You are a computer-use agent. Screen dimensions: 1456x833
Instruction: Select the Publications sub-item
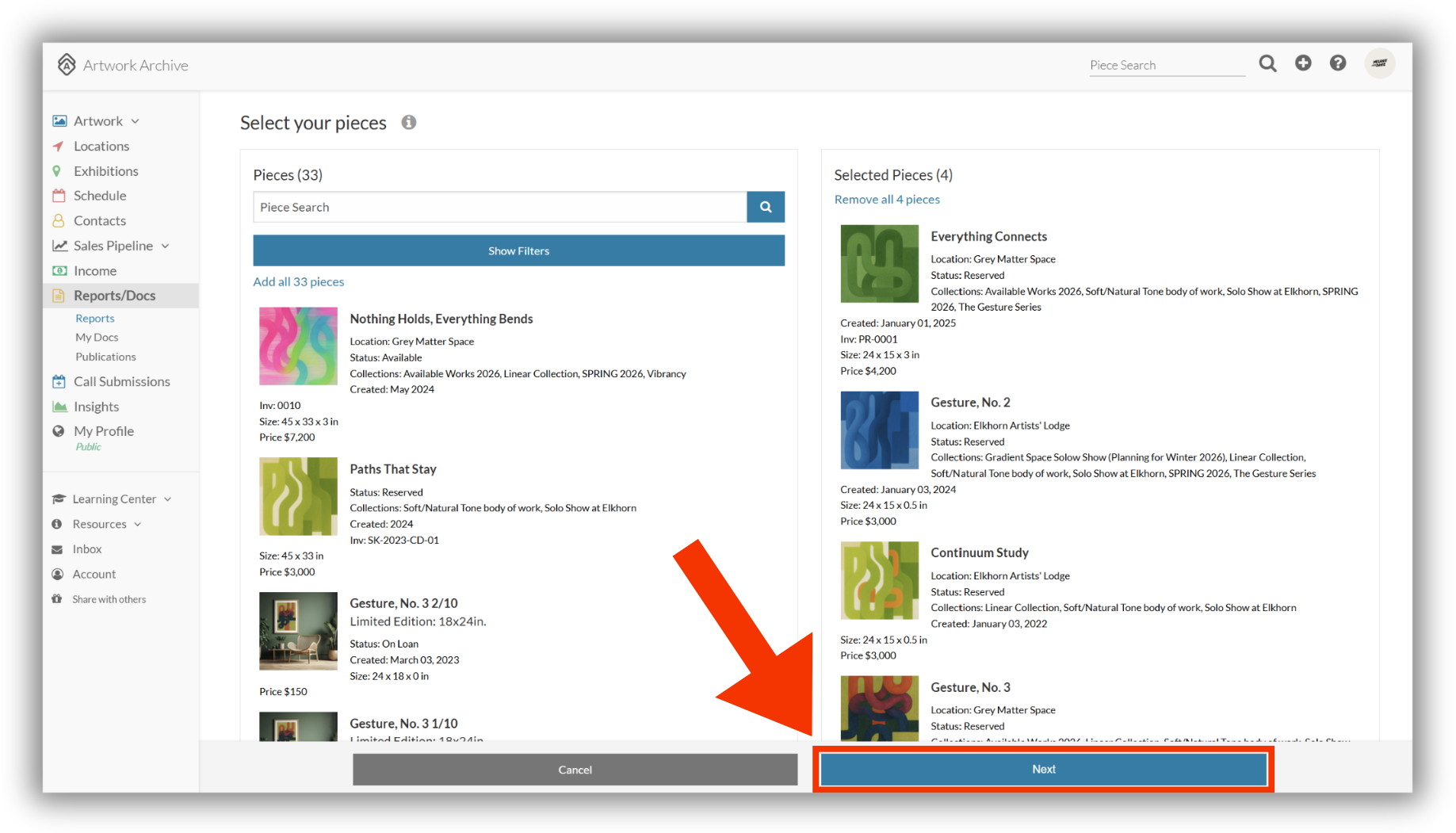pos(105,357)
